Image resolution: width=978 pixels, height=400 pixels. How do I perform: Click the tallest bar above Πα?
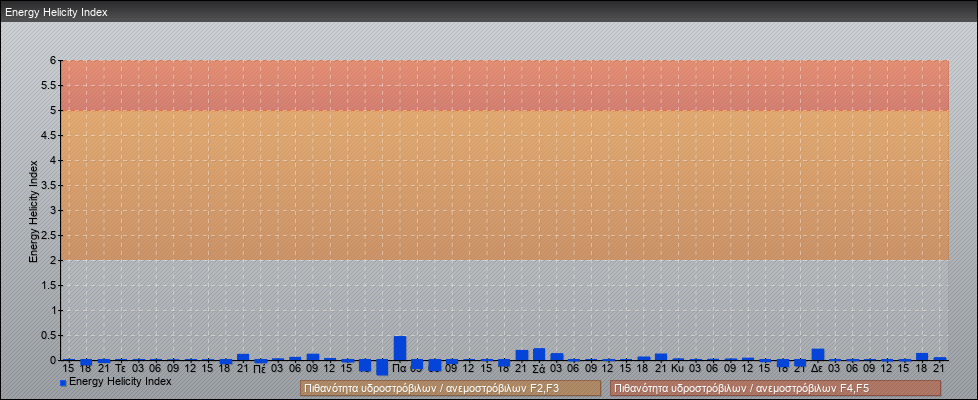click(400, 348)
